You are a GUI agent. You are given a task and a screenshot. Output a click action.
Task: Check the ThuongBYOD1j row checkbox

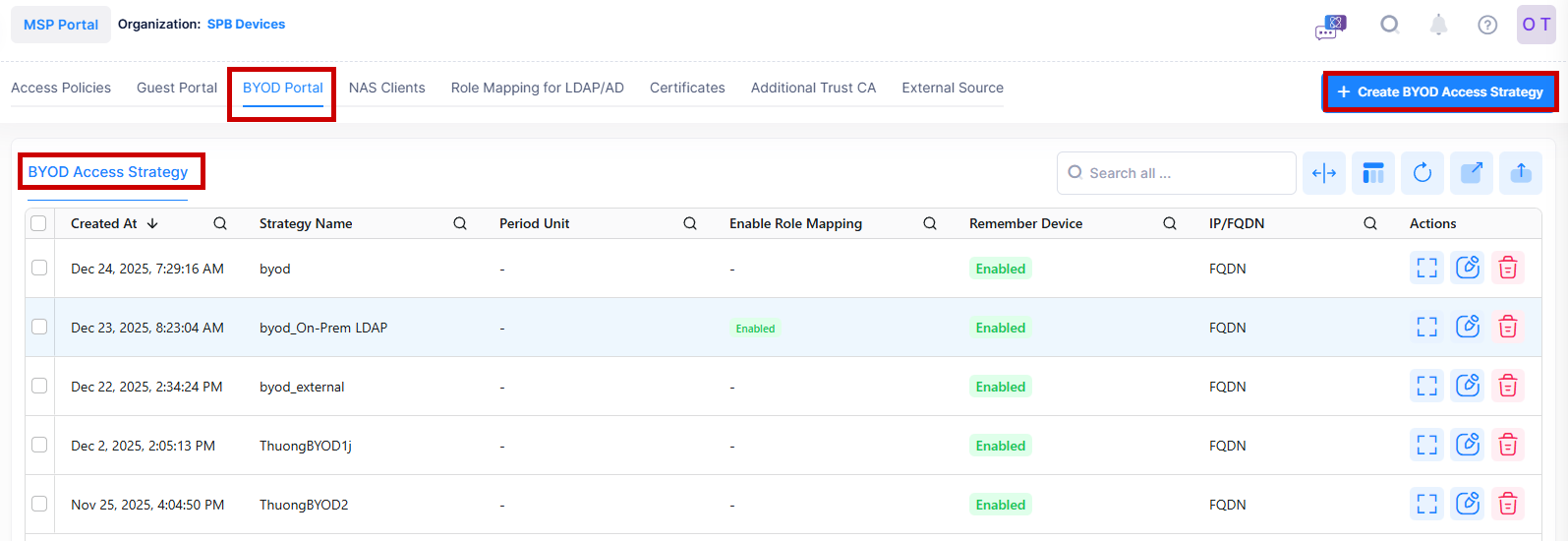(39, 445)
